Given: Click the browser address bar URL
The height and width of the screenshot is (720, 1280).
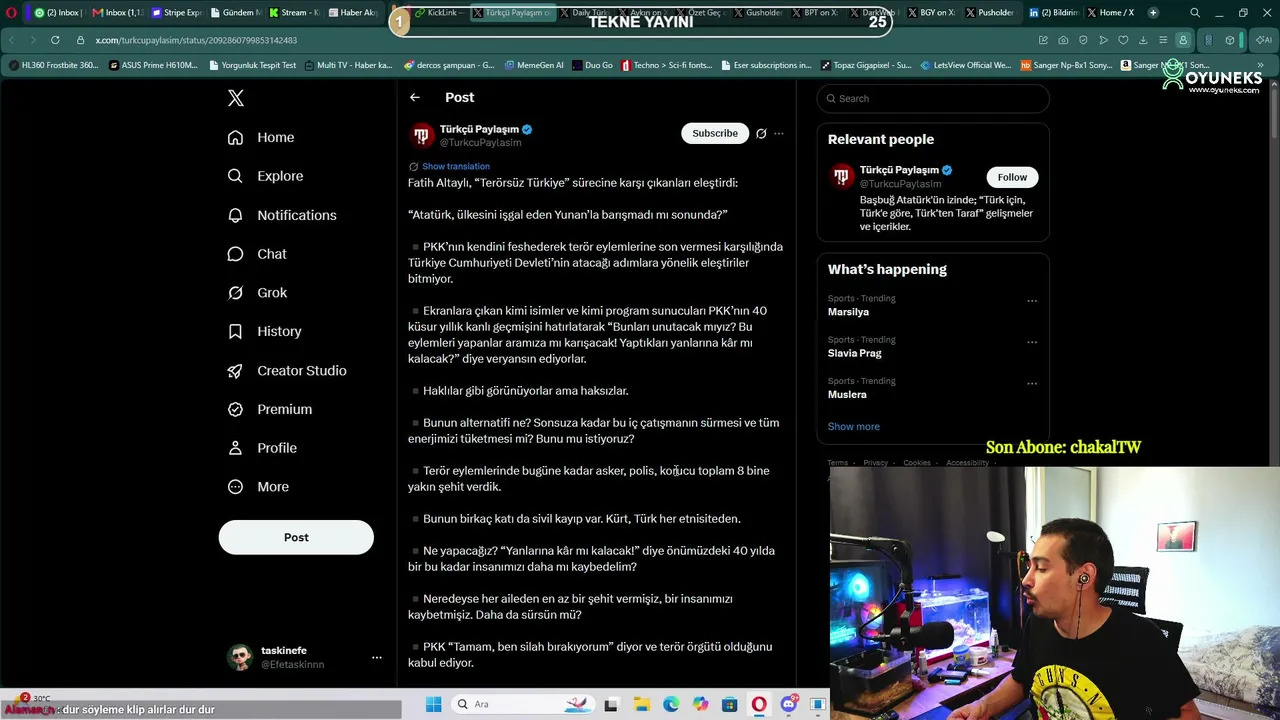Looking at the screenshot, I should coord(196,40).
